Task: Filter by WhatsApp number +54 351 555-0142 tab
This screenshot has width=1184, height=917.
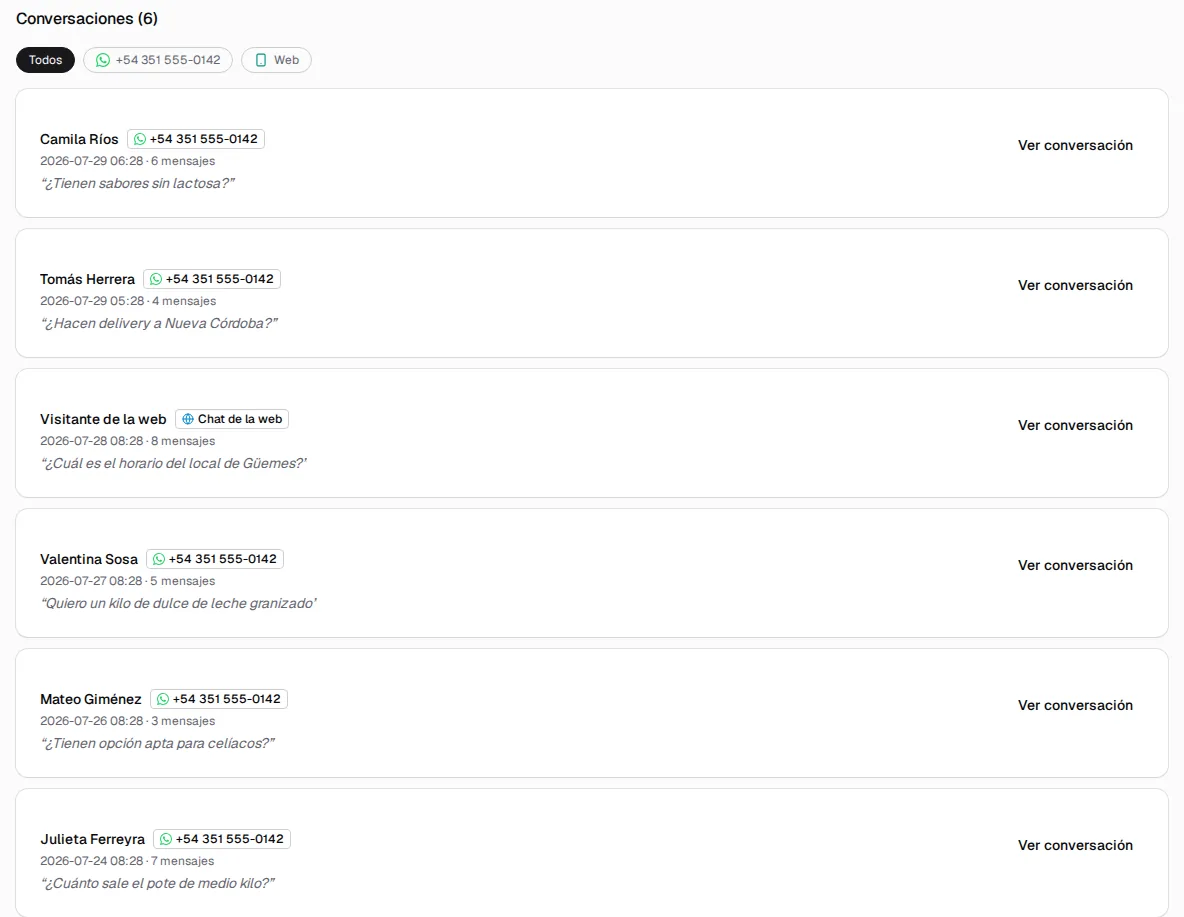Action: tap(158, 60)
